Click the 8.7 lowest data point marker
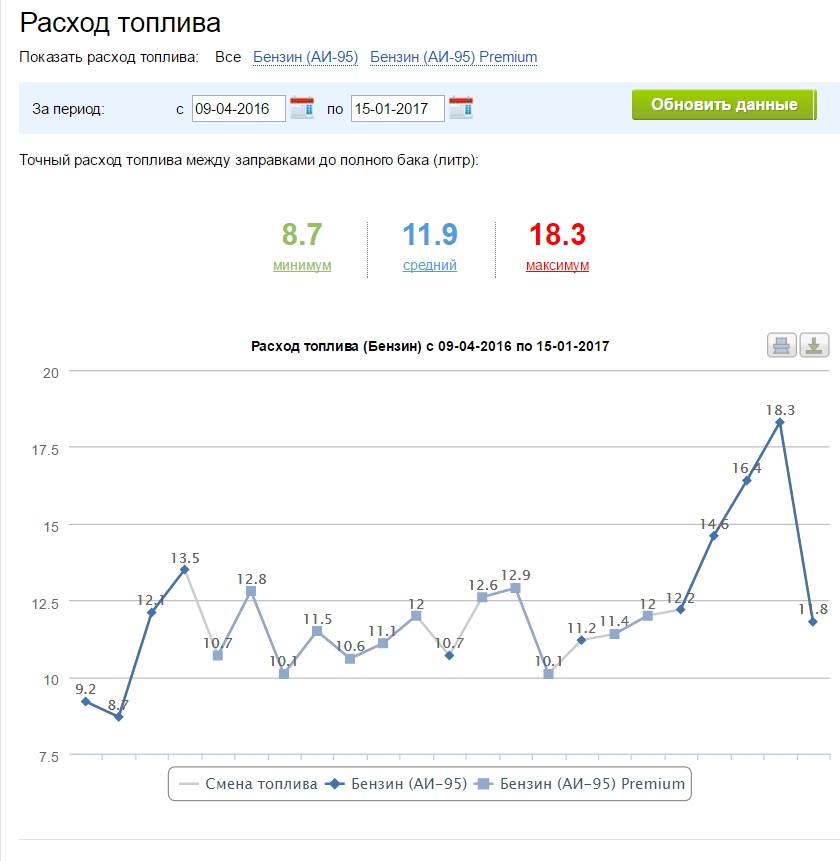The height and width of the screenshot is (861, 840). click(118, 717)
